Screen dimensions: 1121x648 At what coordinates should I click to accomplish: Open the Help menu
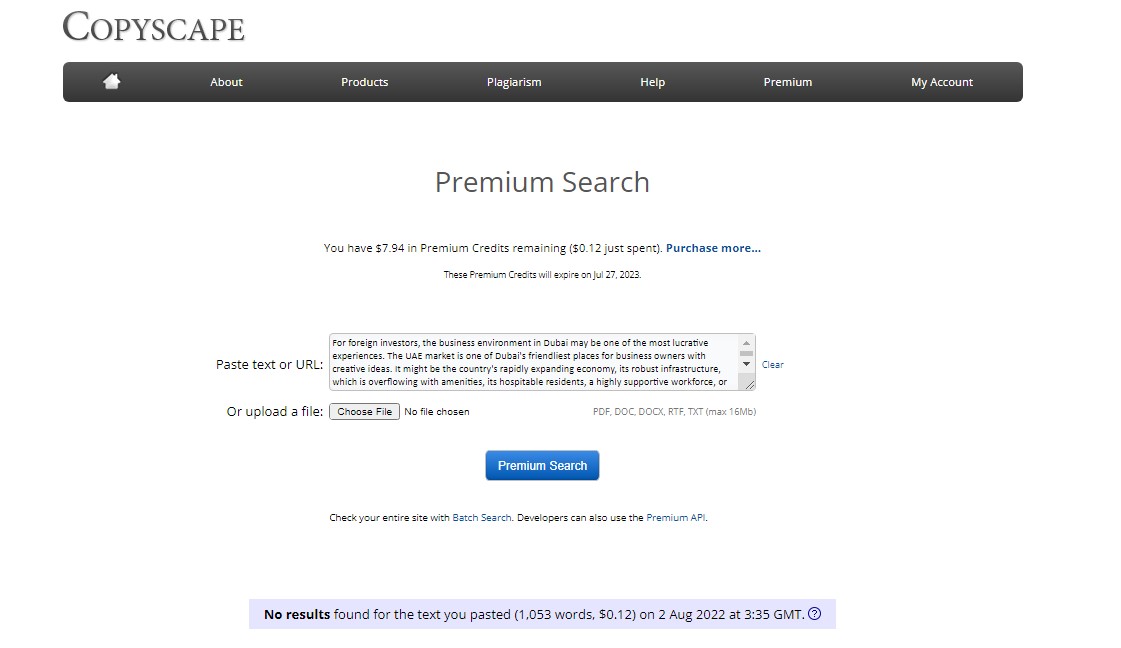tap(652, 82)
